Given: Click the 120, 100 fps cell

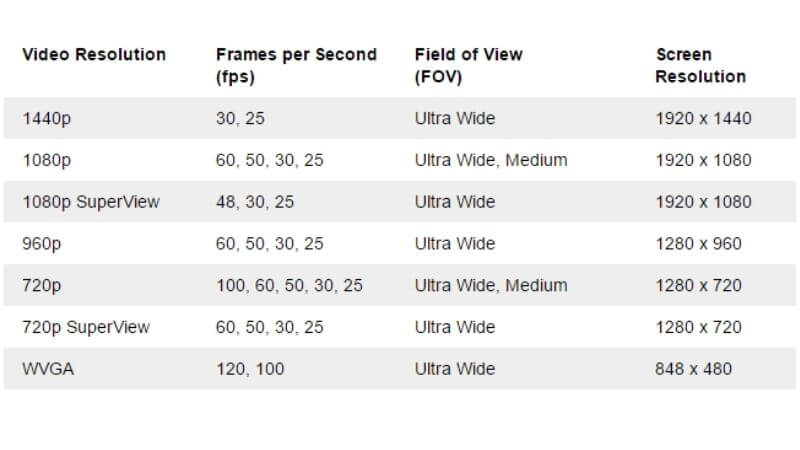Looking at the screenshot, I should tap(250, 369).
